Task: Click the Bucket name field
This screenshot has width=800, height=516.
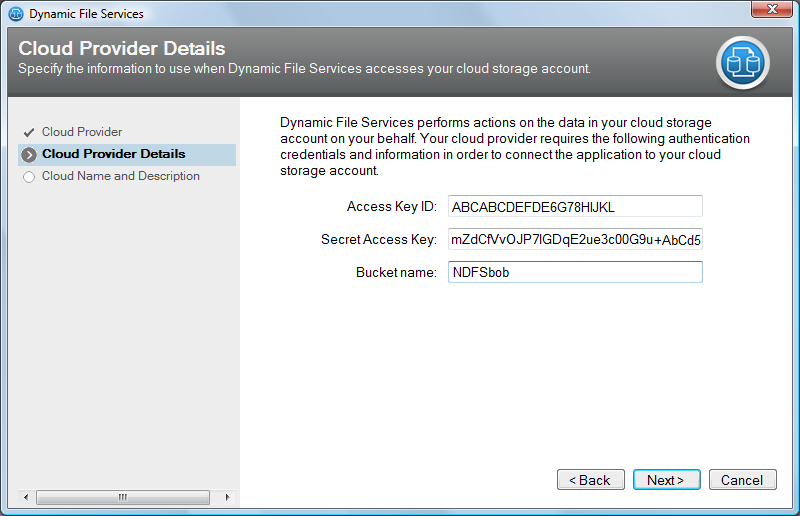Action: coord(575,272)
